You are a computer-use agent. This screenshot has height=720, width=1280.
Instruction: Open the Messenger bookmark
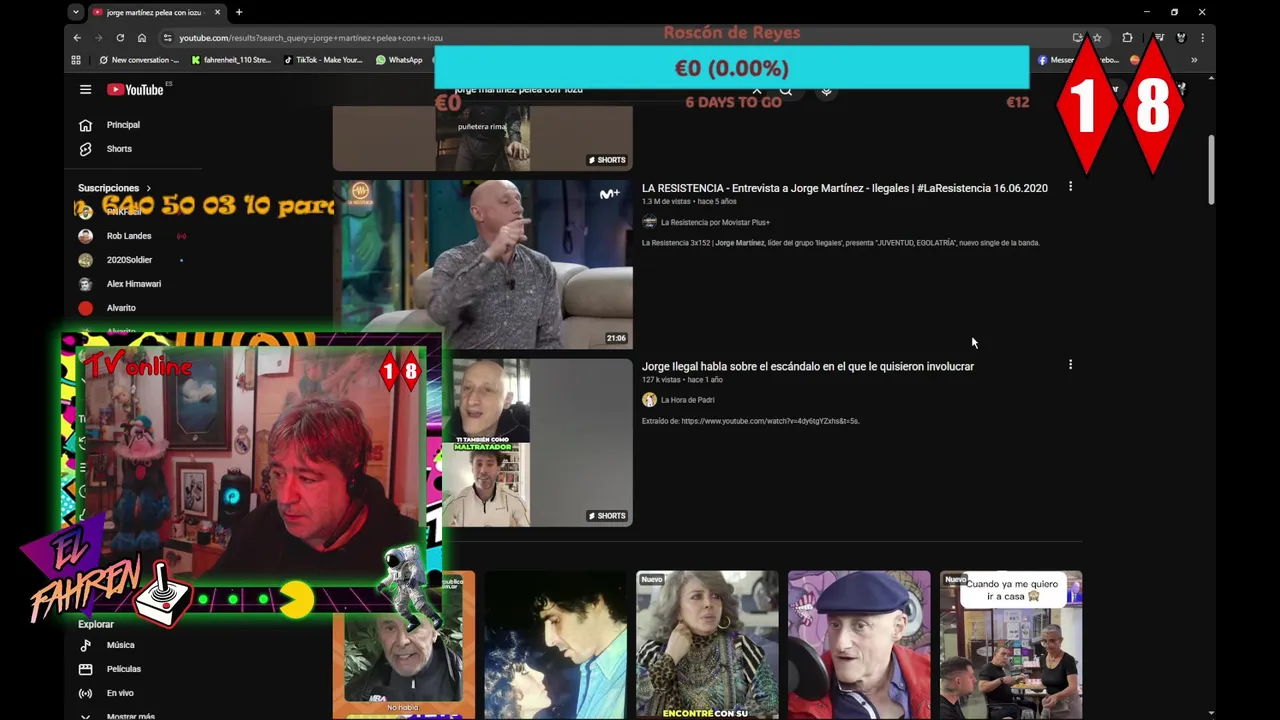click(1077, 60)
